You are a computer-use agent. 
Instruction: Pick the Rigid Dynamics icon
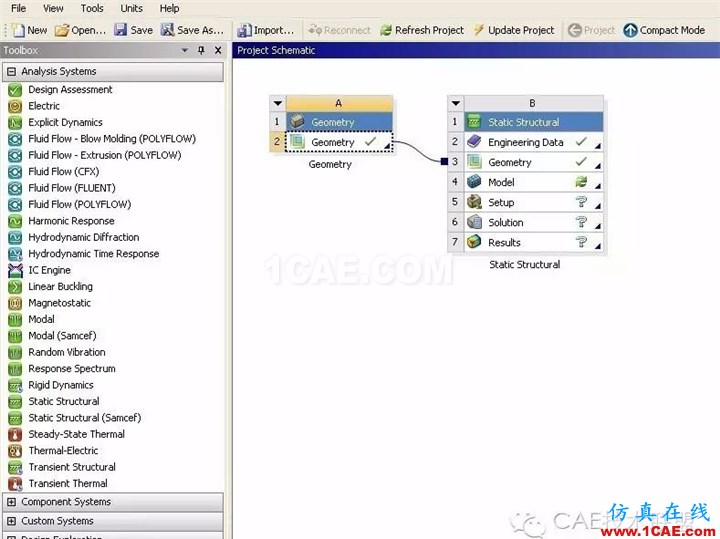click(x=15, y=385)
